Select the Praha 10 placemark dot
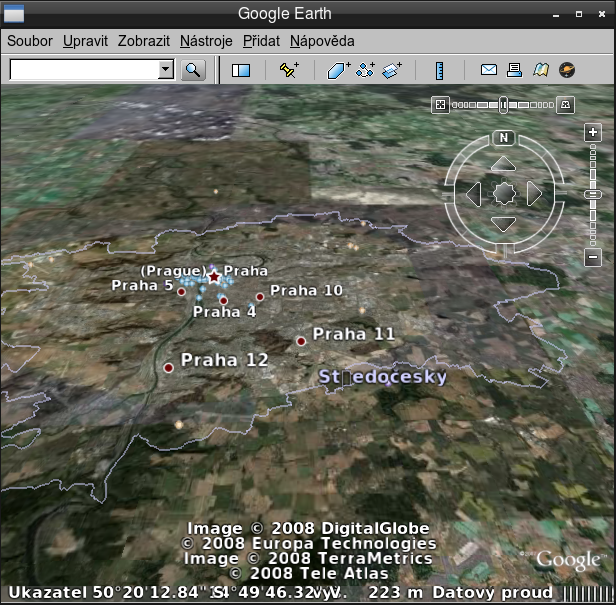 [x=260, y=297]
